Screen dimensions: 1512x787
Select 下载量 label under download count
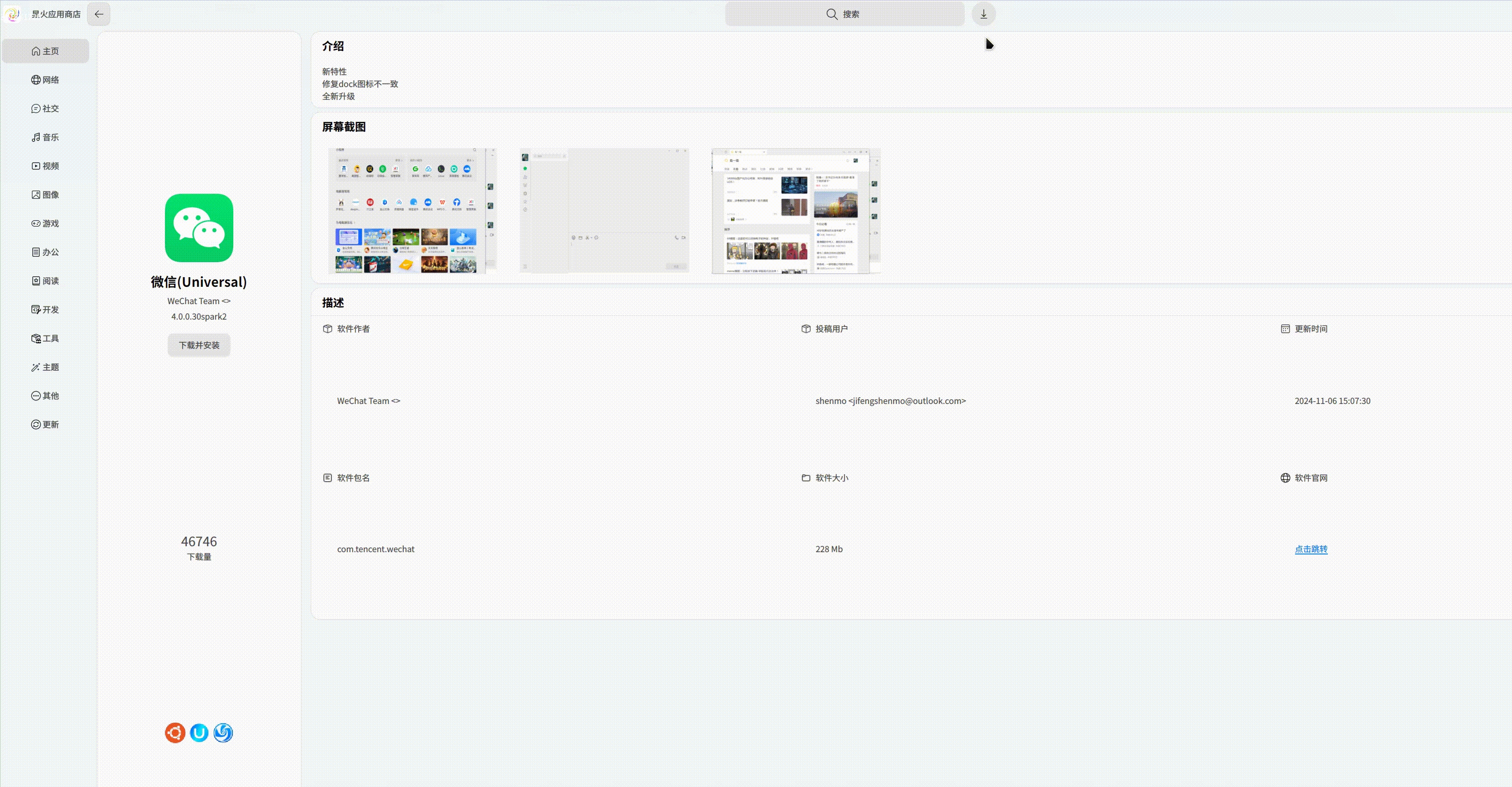(199, 557)
